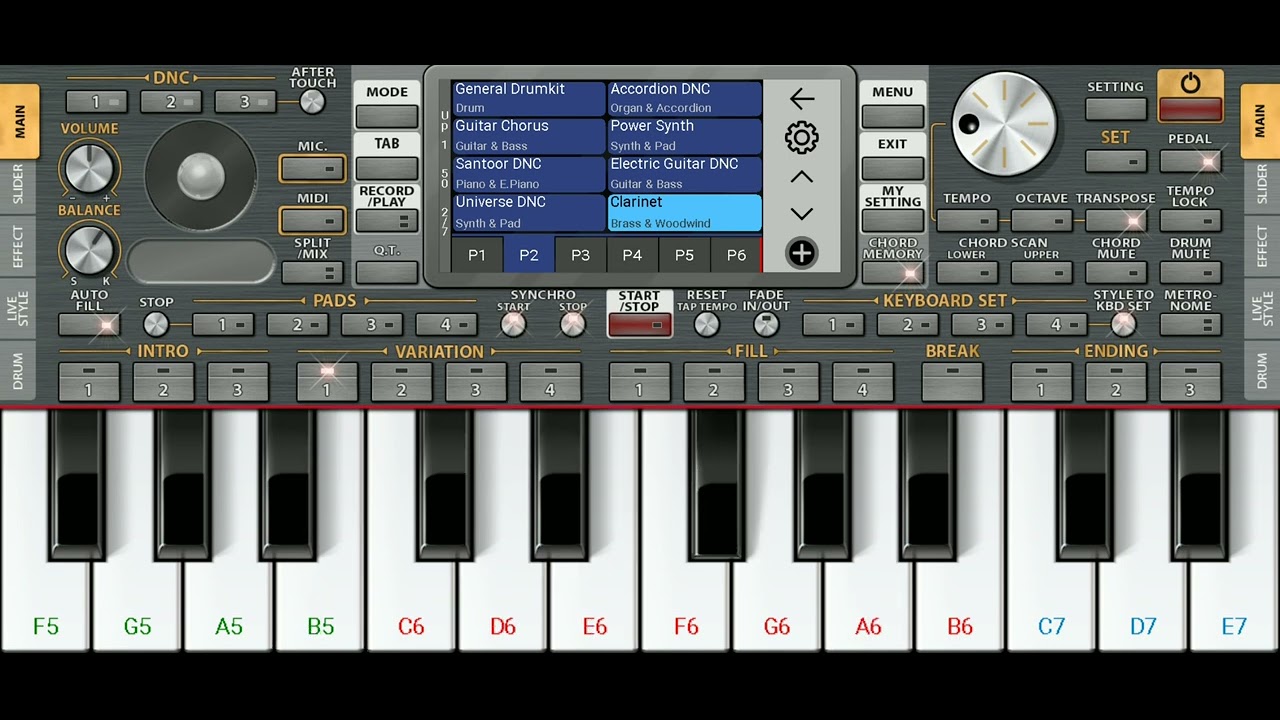Tap the up chevron in display
Image resolution: width=1280 pixels, height=720 pixels.
click(802, 177)
